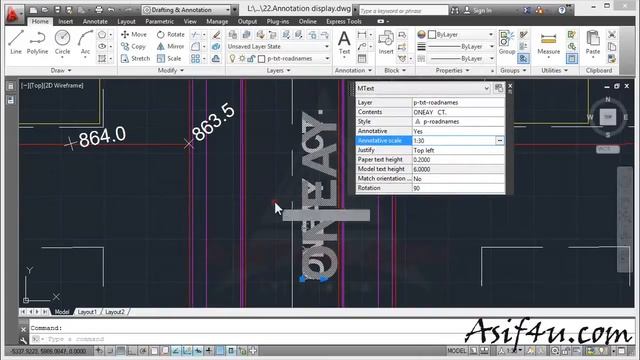Click the Insert block tool
This screenshot has width=640, height=360.
[x=386, y=42]
